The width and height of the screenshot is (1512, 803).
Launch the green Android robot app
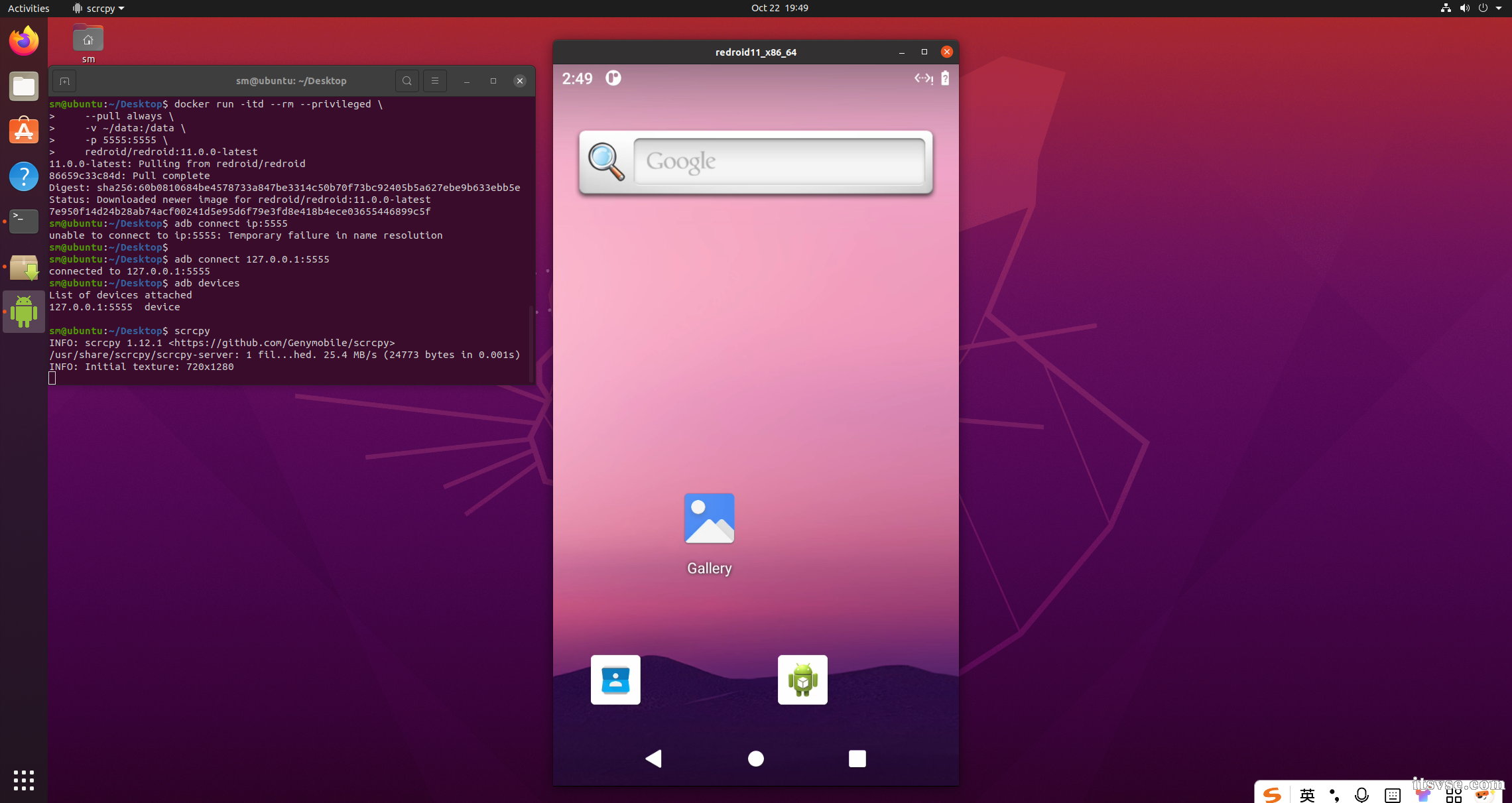tap(802, 680)
